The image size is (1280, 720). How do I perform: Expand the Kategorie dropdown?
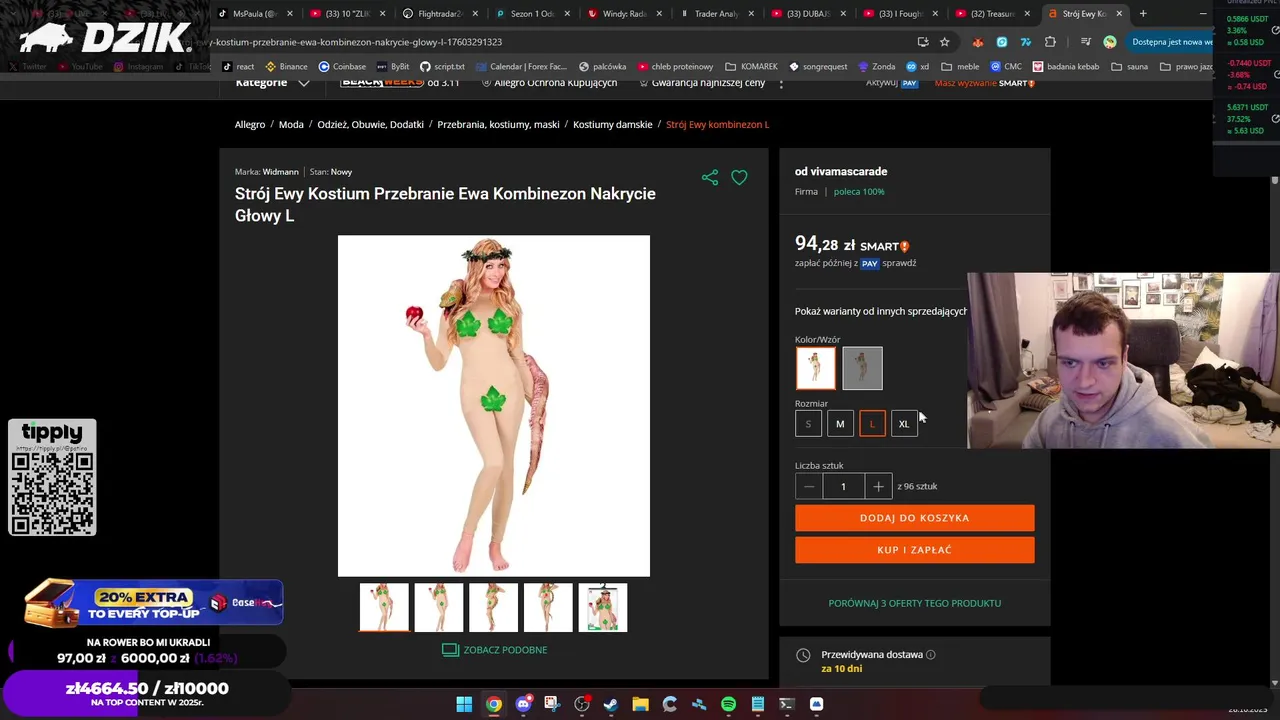[272, 83]
